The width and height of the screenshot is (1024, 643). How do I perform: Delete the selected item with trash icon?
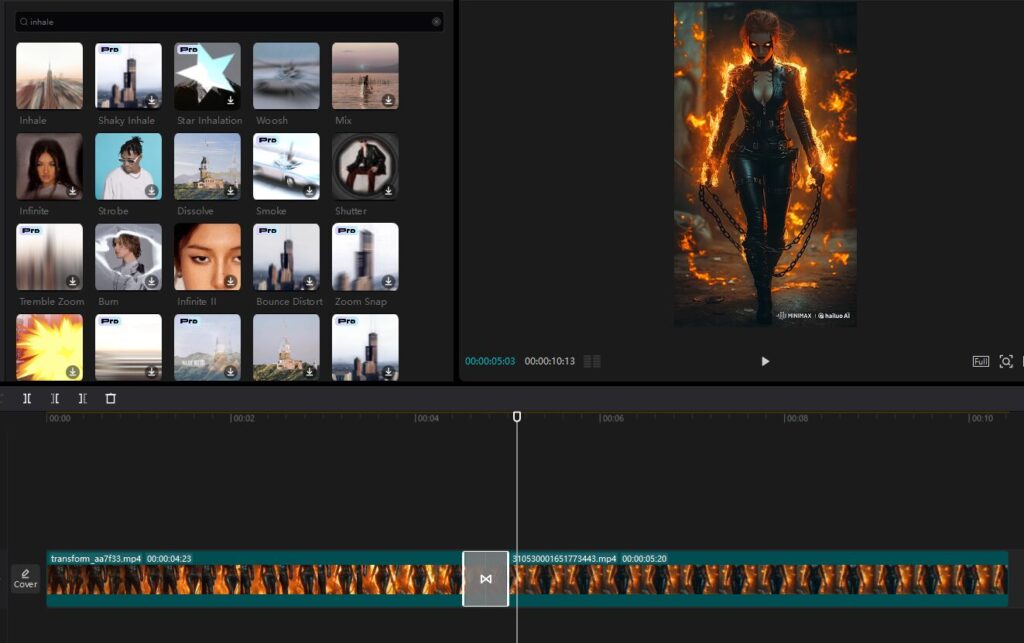[x=110, y=398]
